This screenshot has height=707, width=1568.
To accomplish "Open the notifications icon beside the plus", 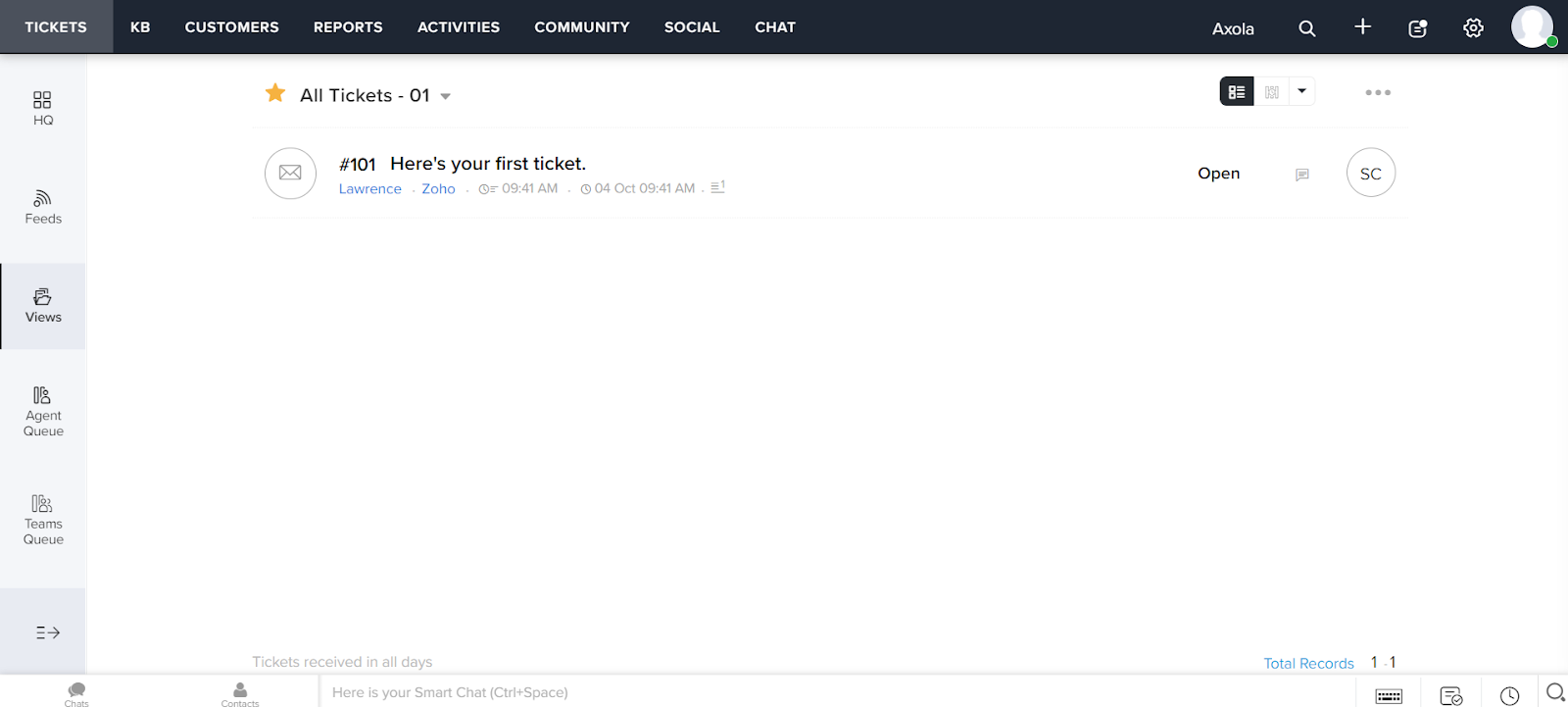I will [1417, 28].
